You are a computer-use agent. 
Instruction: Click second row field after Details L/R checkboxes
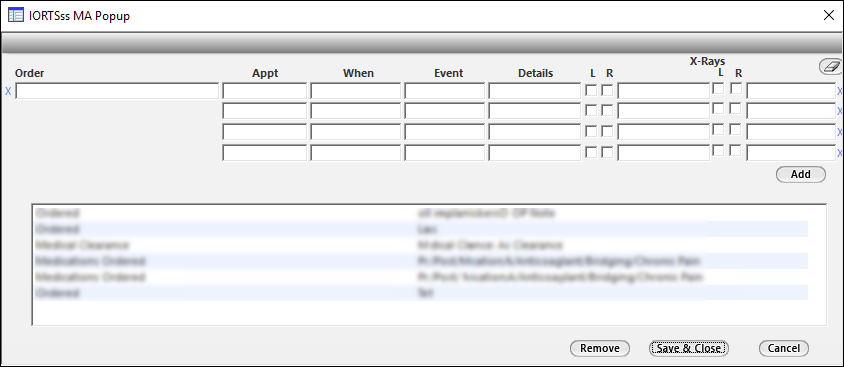pyautogui.click(x=663, y=111)
